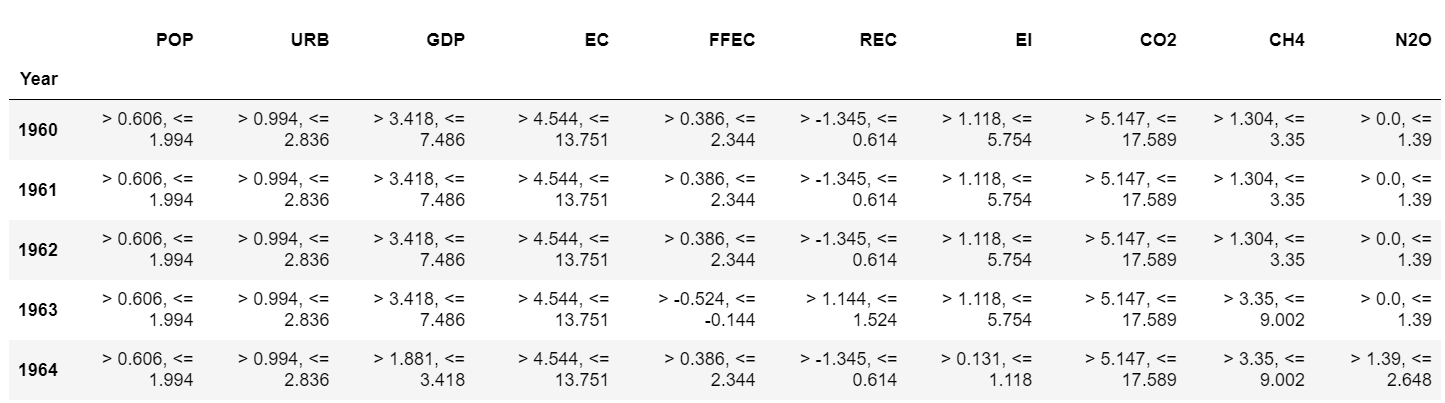This screenshot has width=1445, height=403.
Task: Click the EI column header
Action: 1022,40
